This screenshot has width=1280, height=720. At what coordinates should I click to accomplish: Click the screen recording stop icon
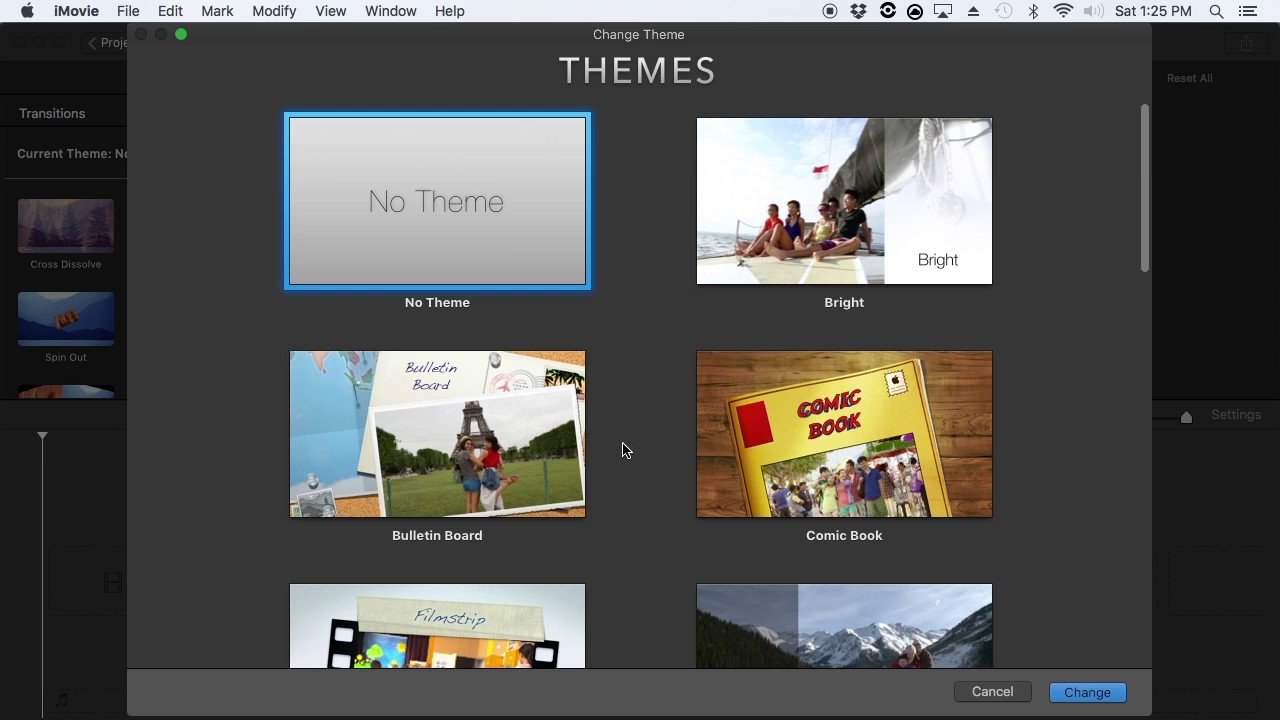(830, 11)
